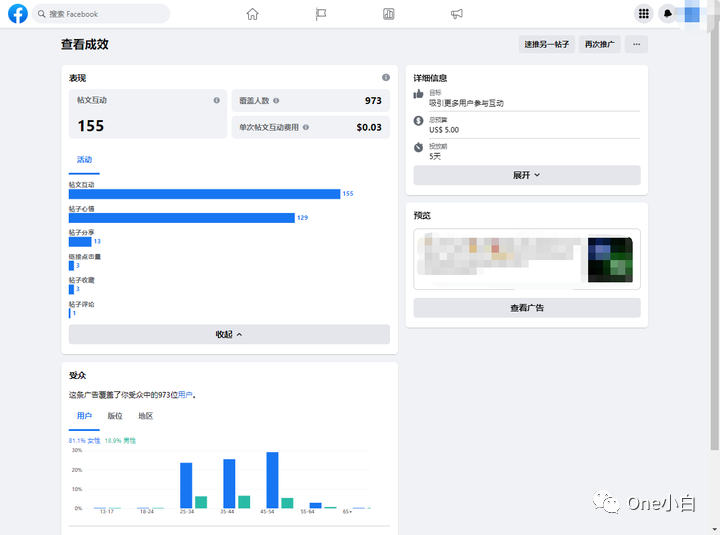Open the Pages flag icon
720x535 pixels.
pos(321,14)
